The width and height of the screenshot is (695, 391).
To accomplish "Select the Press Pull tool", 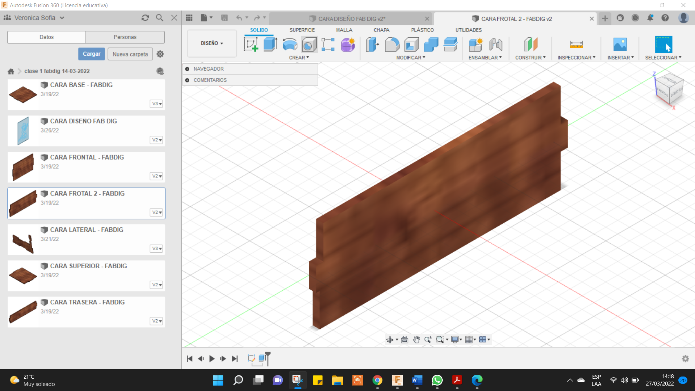I will click(372, 45).
